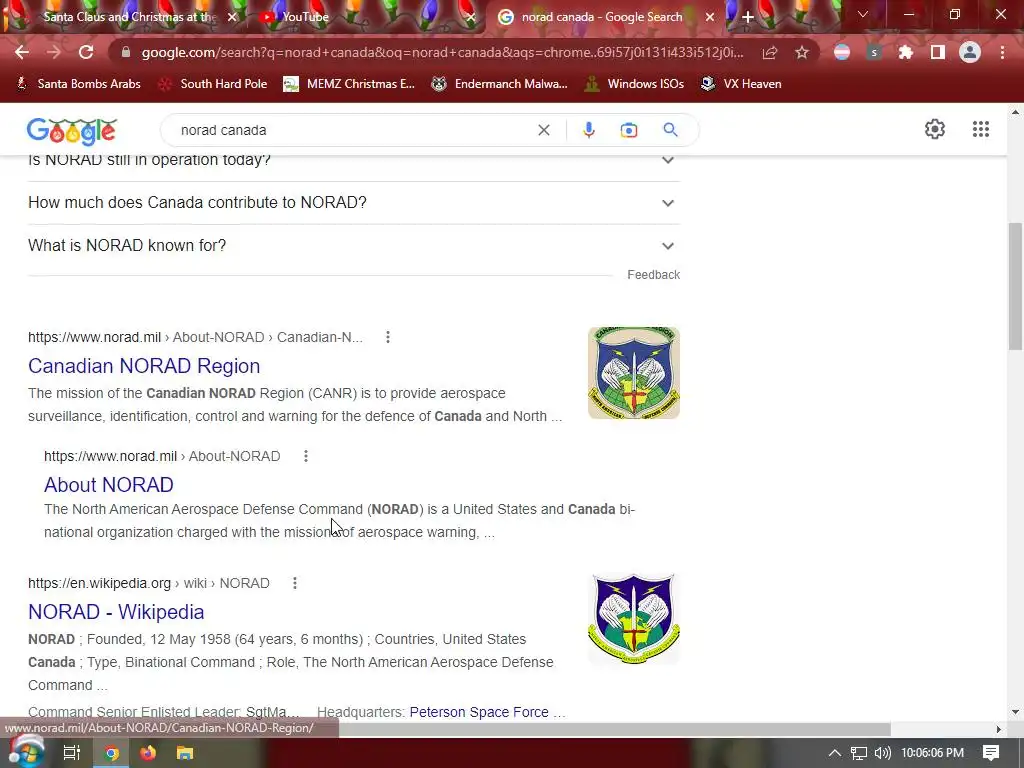This screenshot has height=768, width=1024.
Task: Open the Google apps grid
Action: [980, 129]
